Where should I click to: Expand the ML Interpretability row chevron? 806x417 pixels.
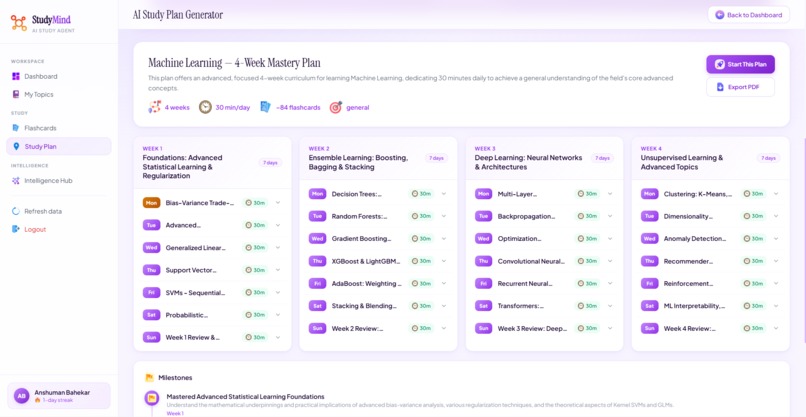point(776,305)
